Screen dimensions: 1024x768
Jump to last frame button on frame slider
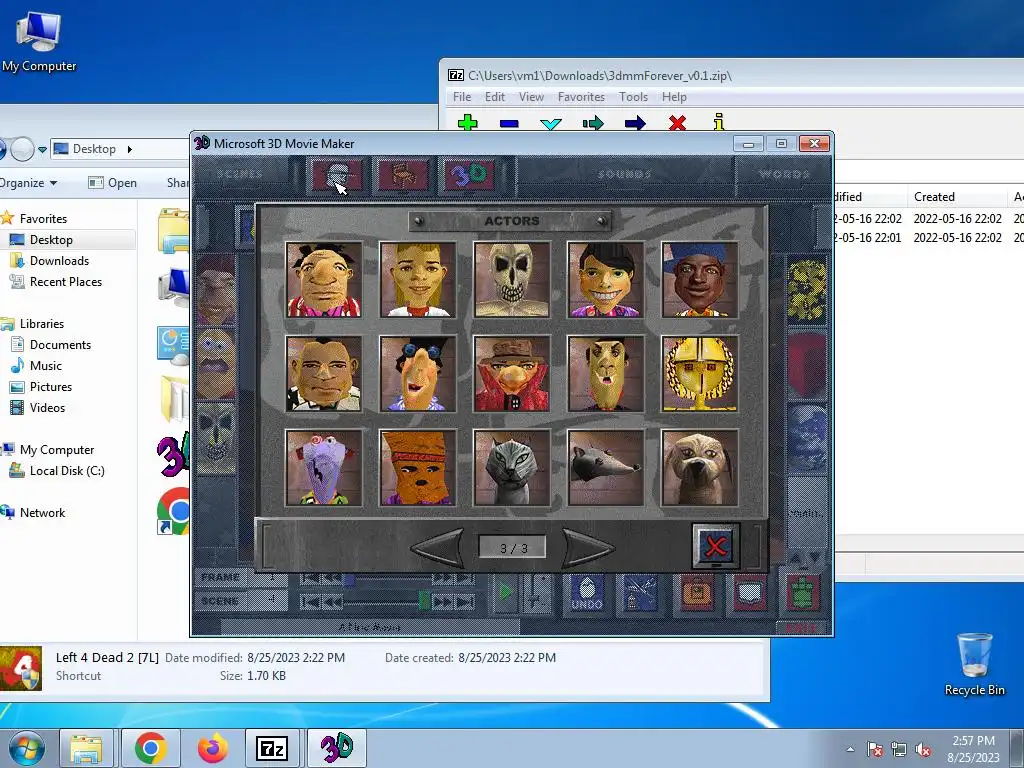(465, 579)
